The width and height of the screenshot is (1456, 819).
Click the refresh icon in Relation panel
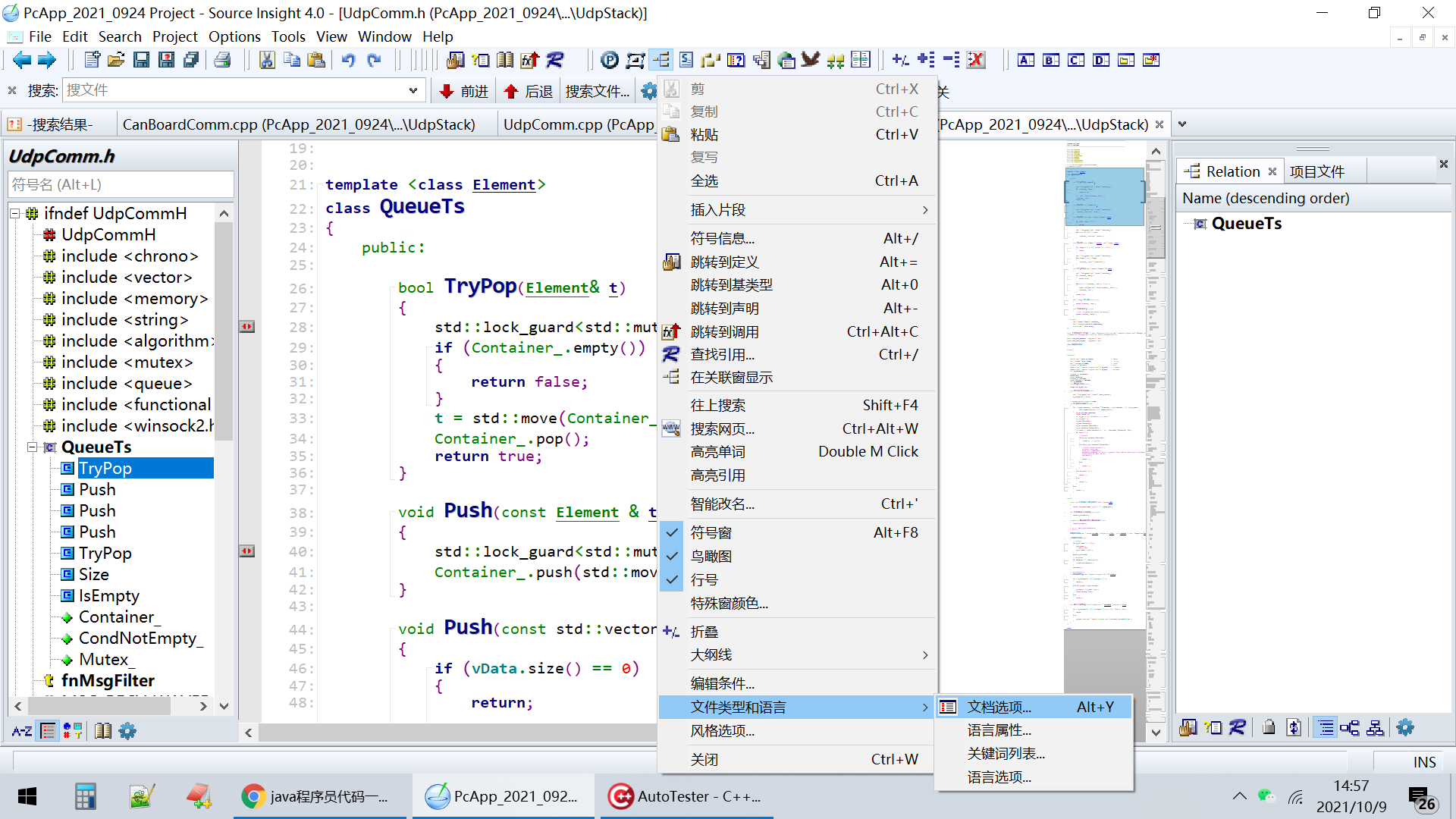(x=1294, y=728)
